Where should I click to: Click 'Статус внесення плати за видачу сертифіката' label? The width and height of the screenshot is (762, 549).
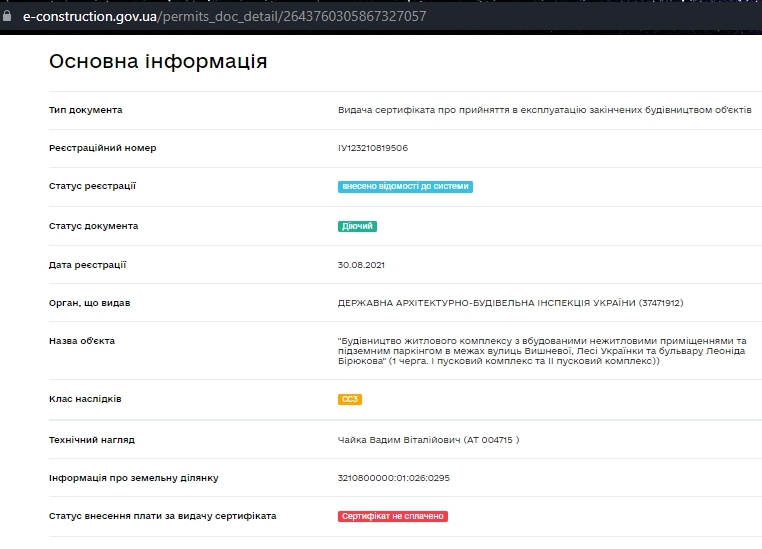[x=162, y=516]
